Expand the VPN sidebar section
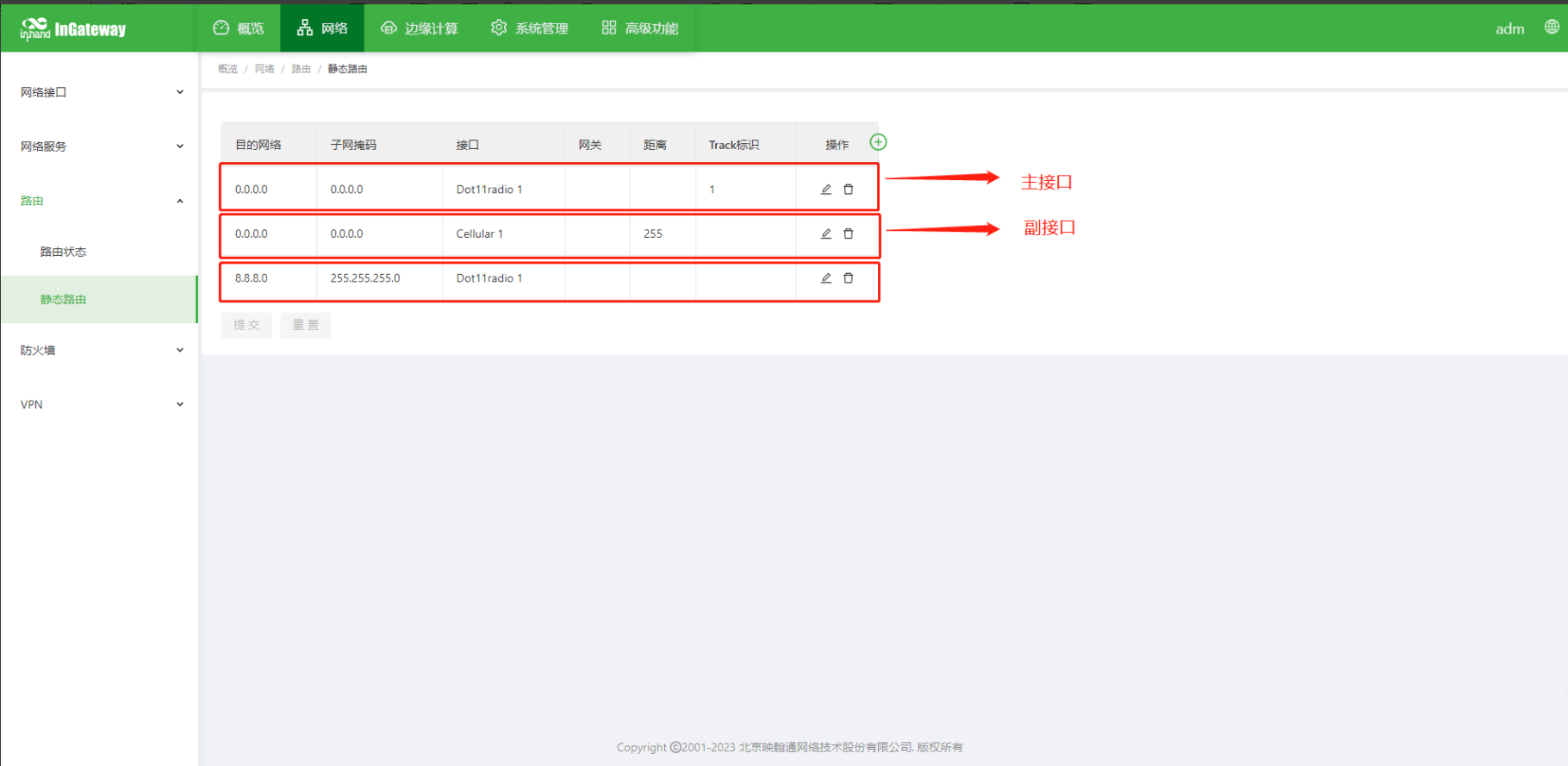1568x766 pixels. tap(99, 404)
